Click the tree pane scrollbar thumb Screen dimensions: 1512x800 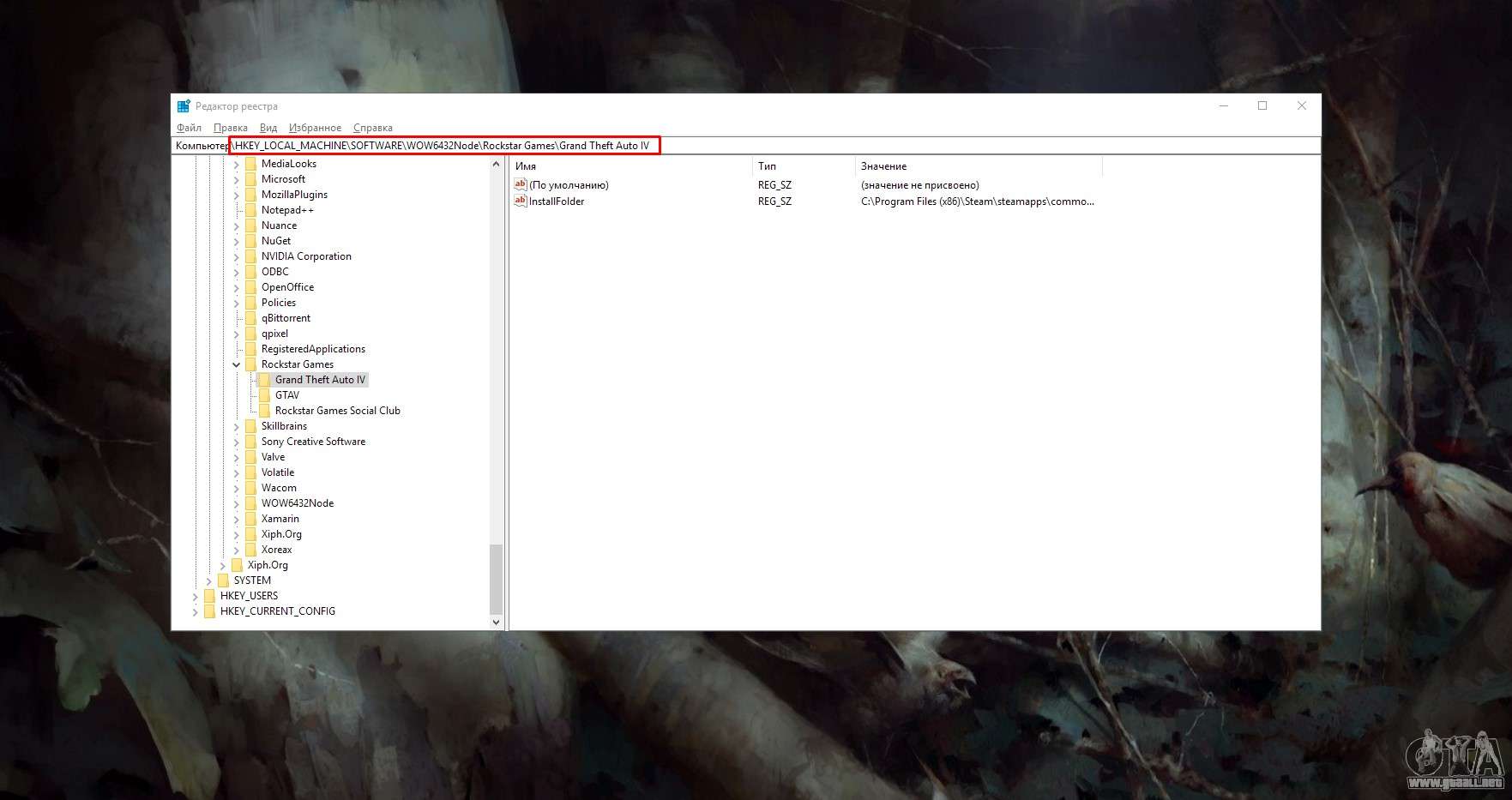pos(496,579)
